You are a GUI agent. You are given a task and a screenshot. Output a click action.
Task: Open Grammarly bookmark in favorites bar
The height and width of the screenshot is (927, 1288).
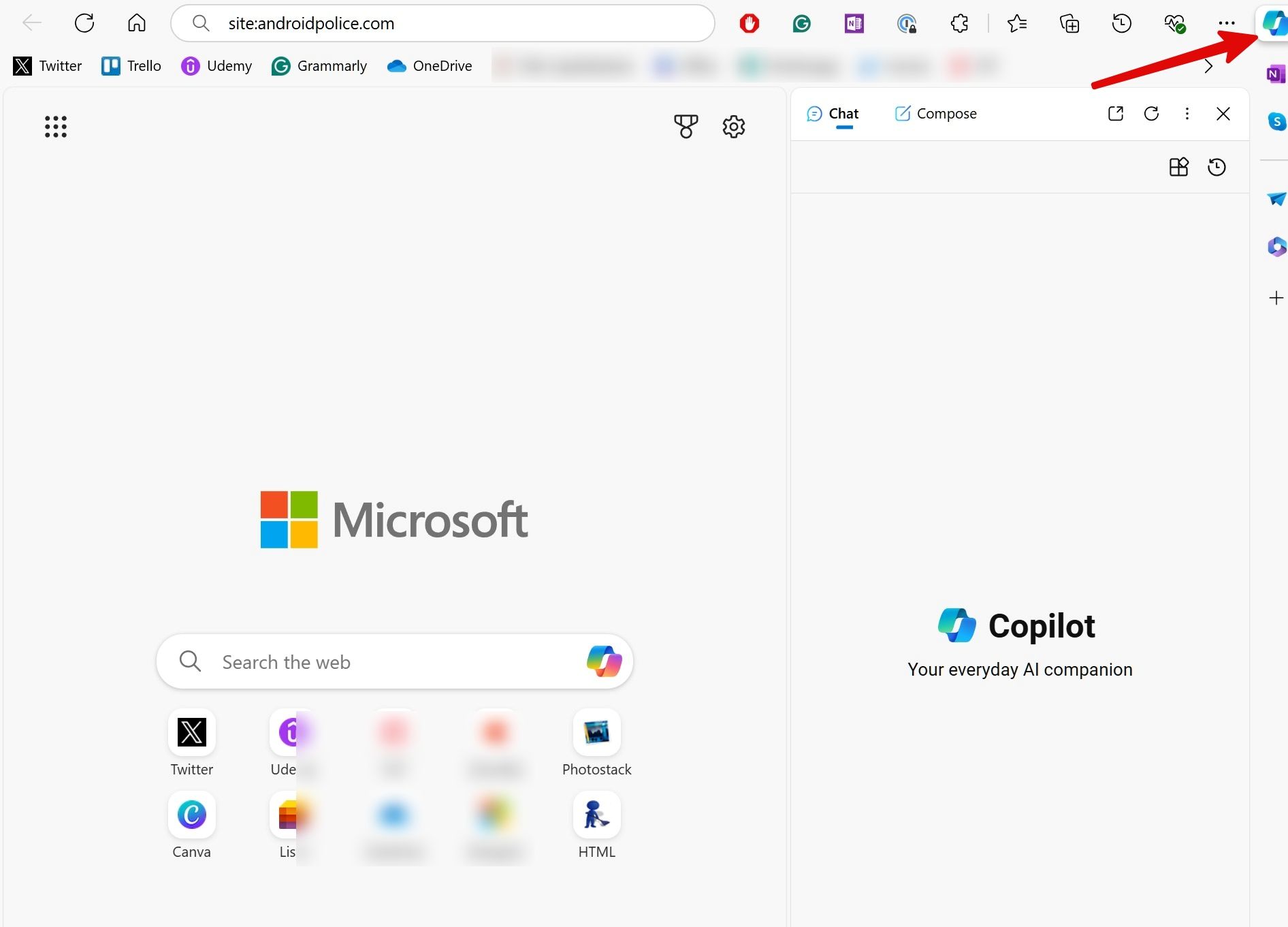pyautogui.click(x=319, y=66)
